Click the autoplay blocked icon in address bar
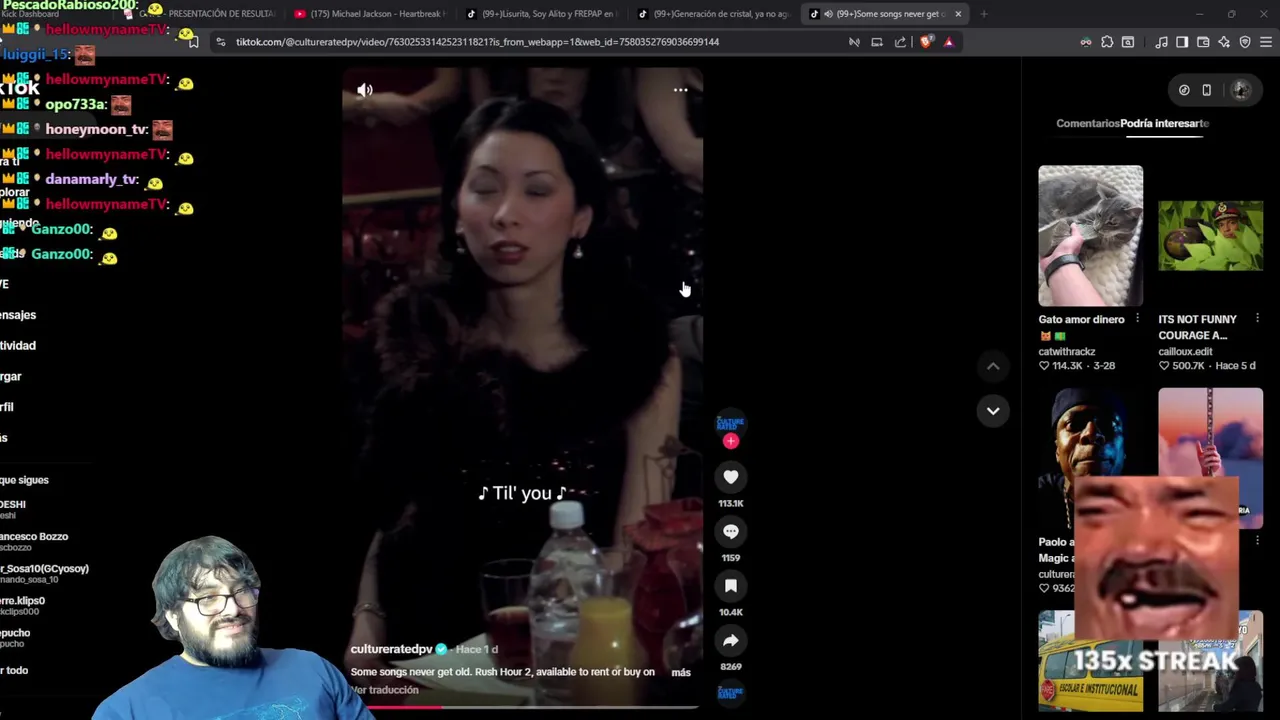Image resolution: width=1280 pixels, height=720 pixels. 854,42
